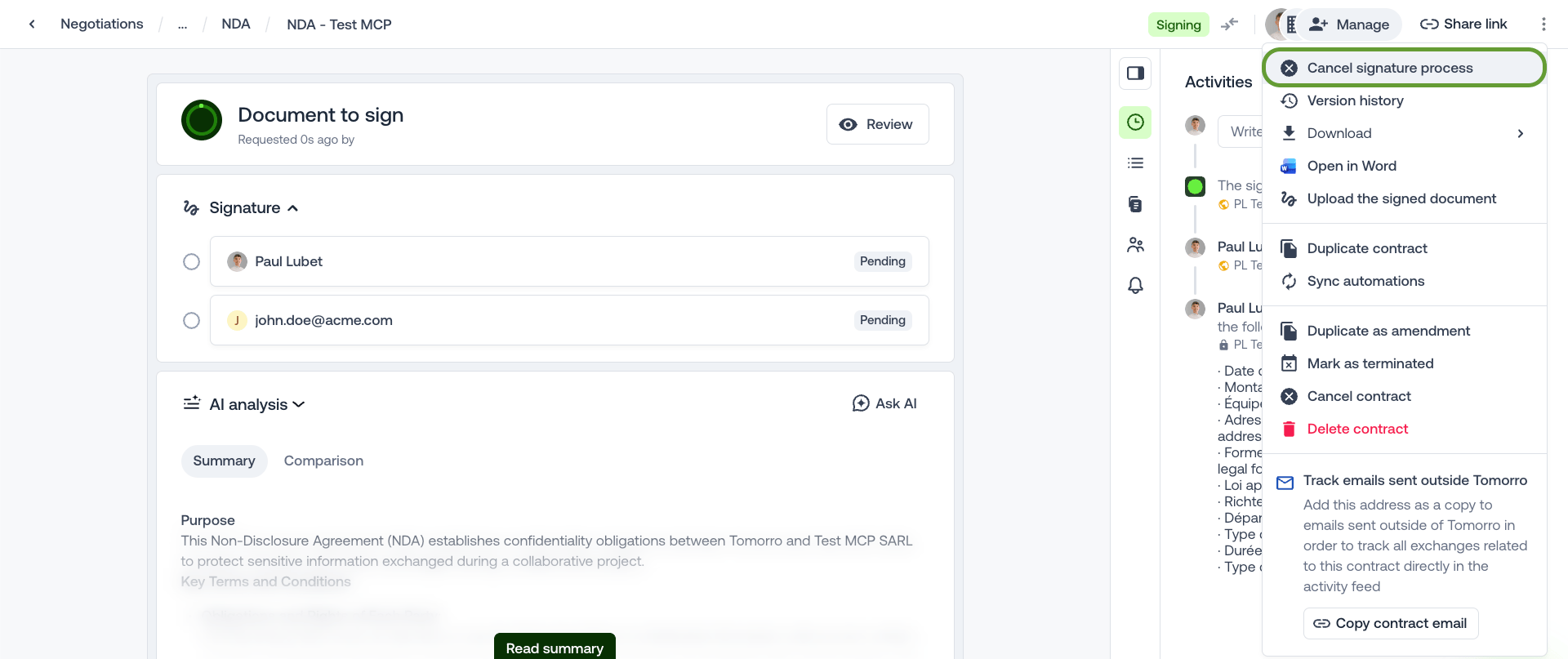Choose Cancel contract
Viewport: 1568px width, 659px height.
point(1404,396)
